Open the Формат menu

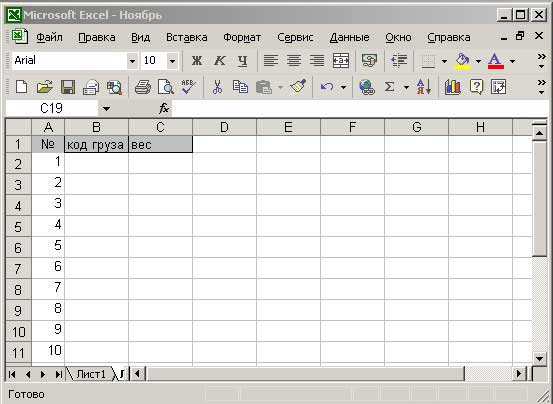[x=242, y=37]
